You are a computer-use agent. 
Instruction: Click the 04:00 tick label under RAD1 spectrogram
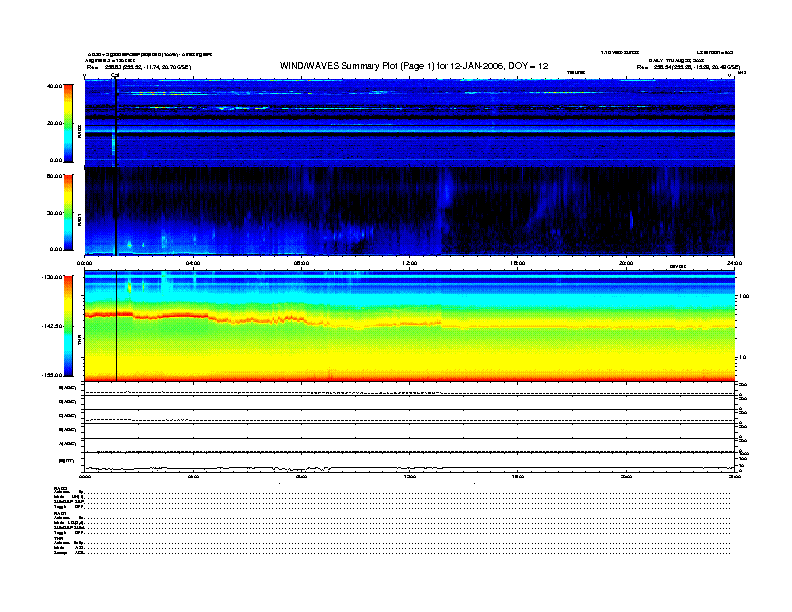point(193,263)
